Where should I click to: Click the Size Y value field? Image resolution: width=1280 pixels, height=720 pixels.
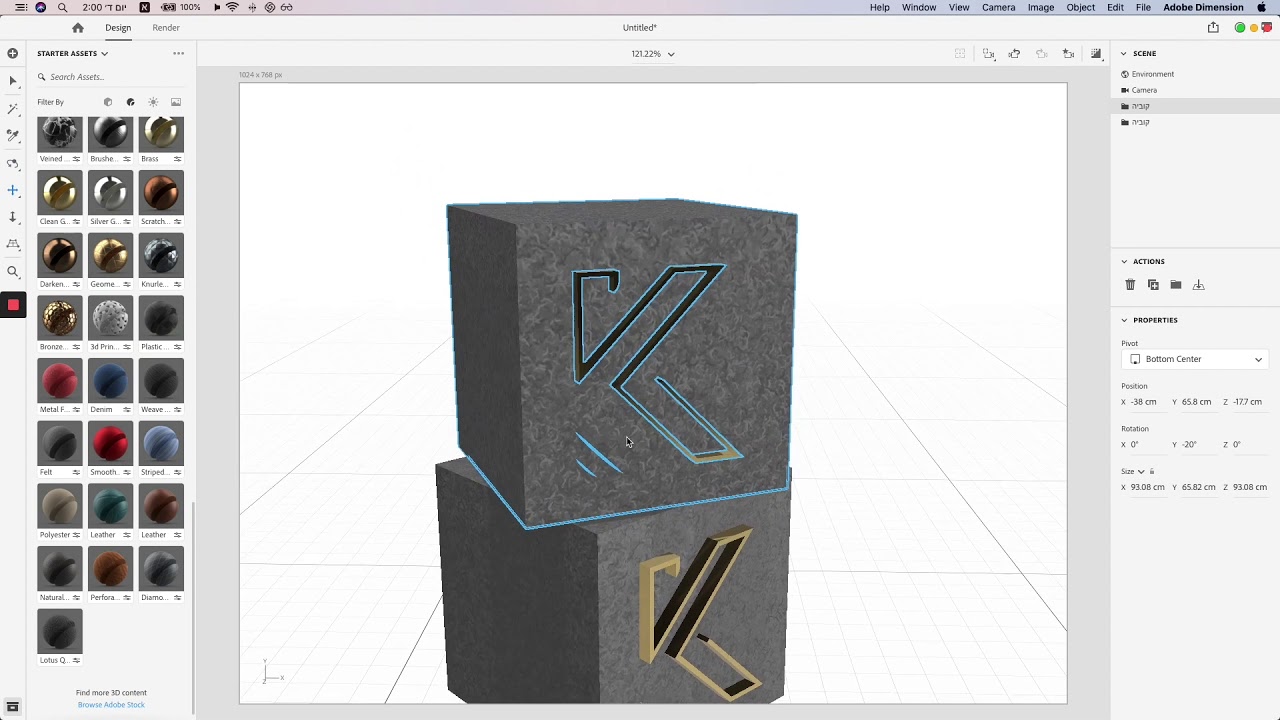pos(1198,487)
